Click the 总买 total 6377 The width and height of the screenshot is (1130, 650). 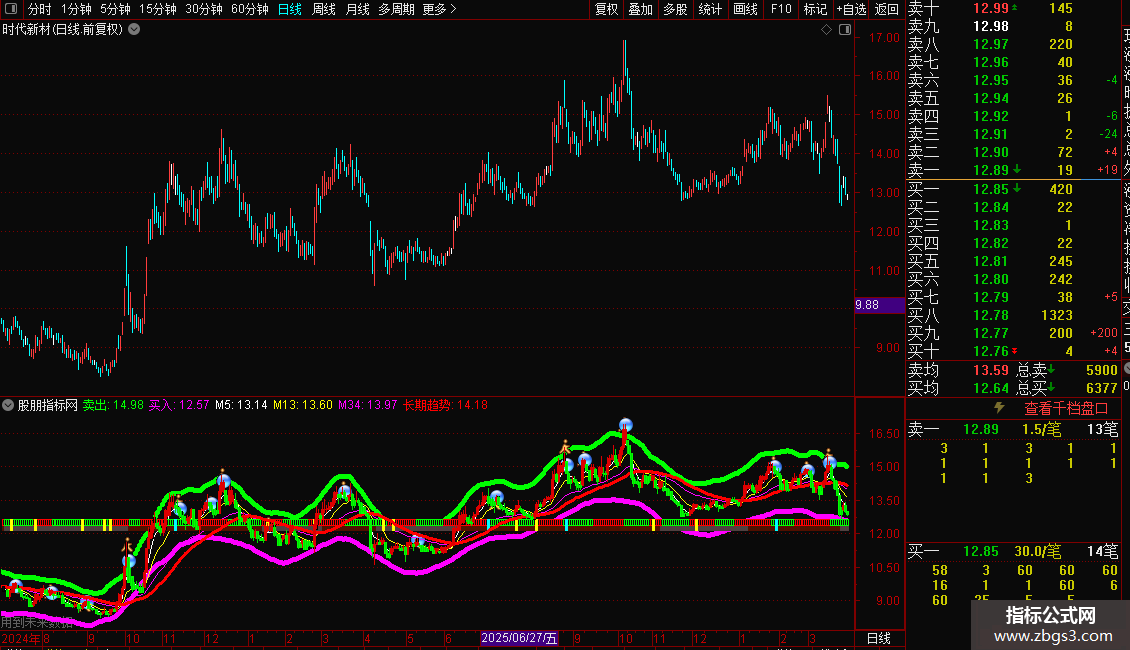1101,388
